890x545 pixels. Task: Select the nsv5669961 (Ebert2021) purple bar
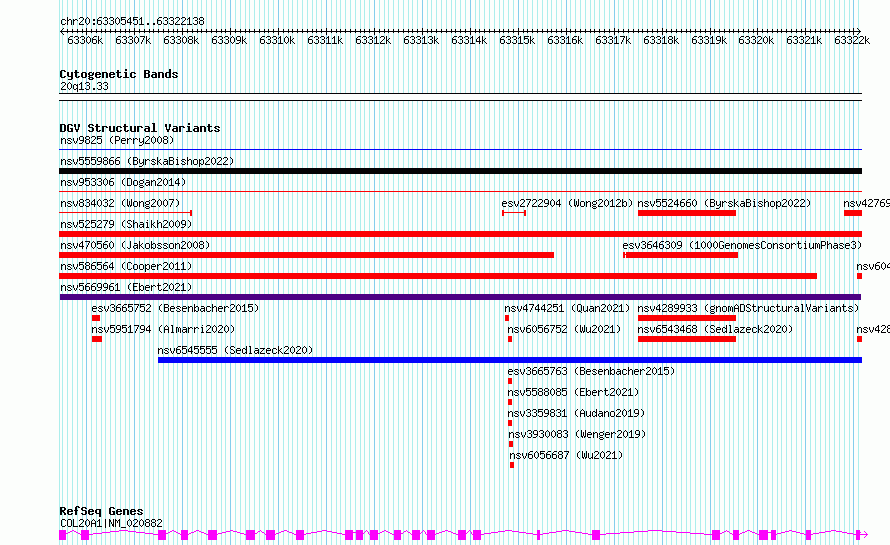coord(460,297)
